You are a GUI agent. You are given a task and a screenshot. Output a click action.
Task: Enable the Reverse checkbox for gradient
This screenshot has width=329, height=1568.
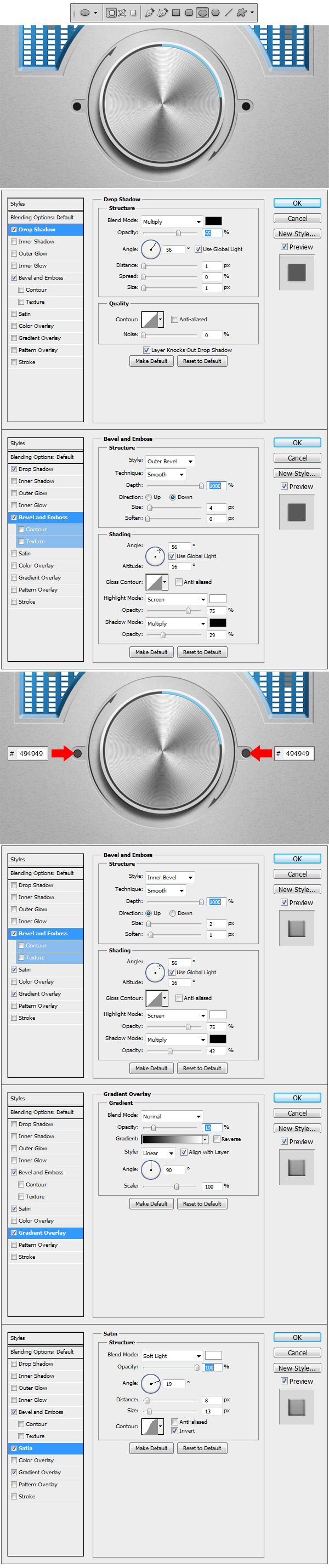point(217,1139)
